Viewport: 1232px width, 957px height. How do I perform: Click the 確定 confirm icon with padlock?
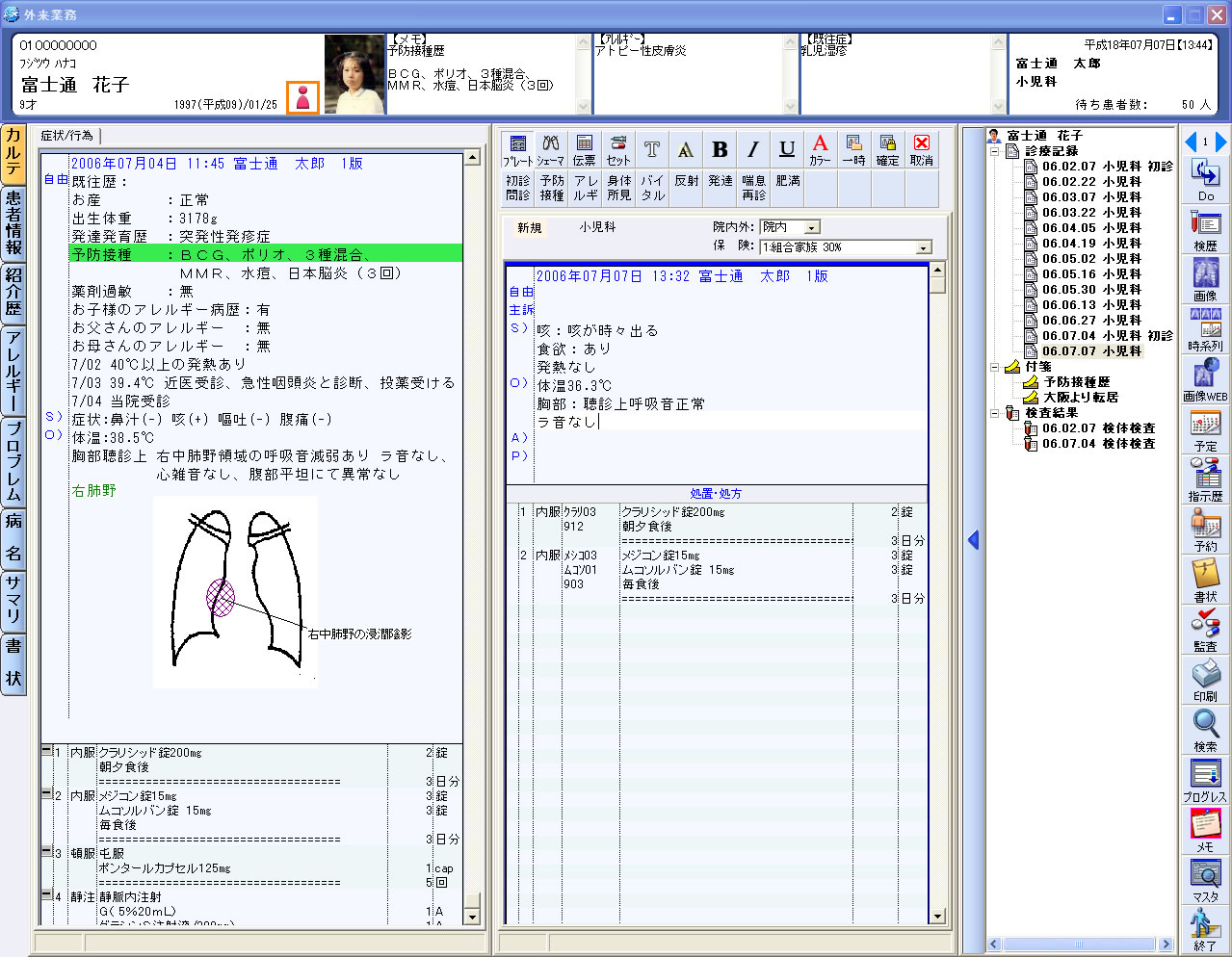[x=887, y=150]
